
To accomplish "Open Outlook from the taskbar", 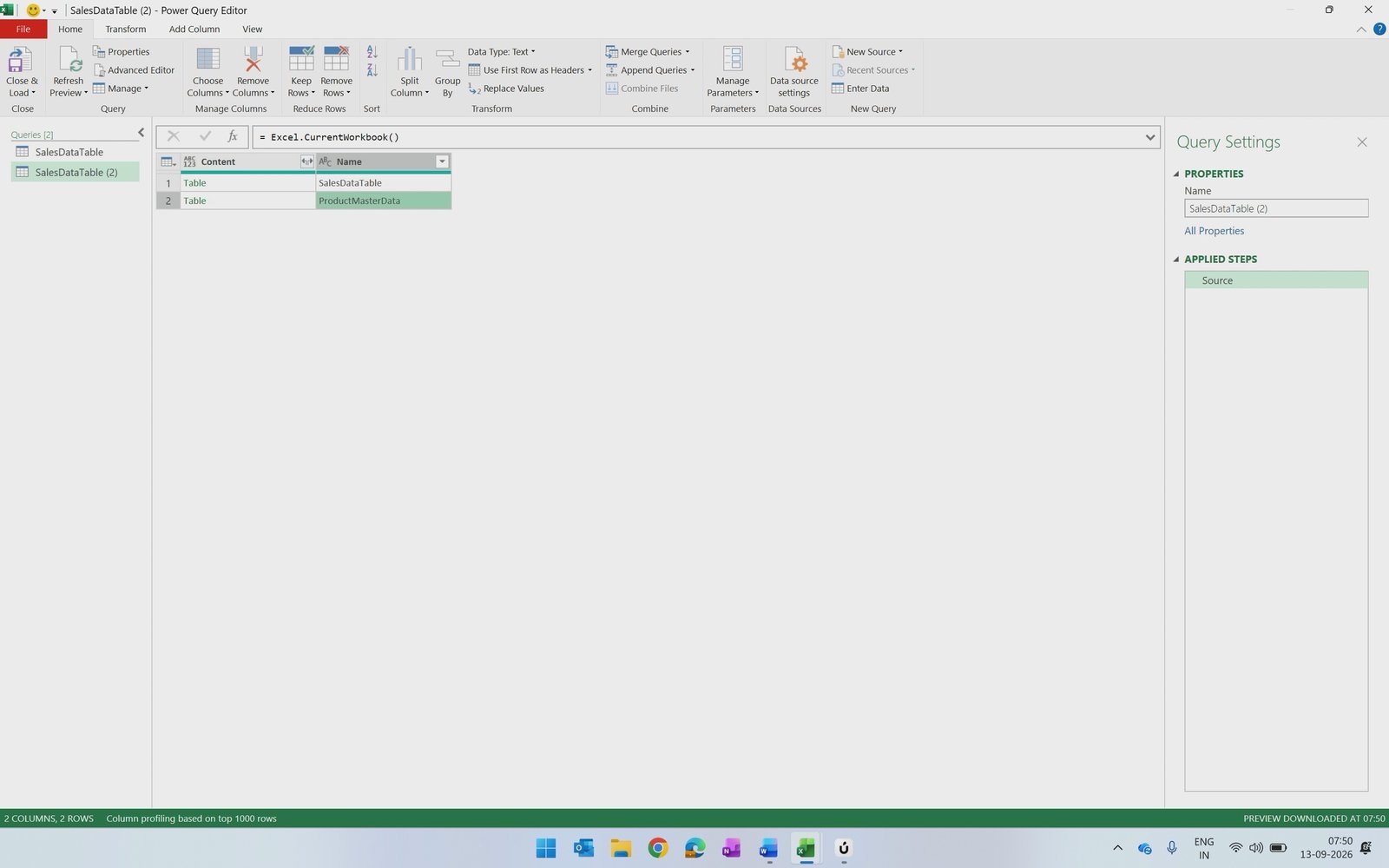I will pos(583,848).
